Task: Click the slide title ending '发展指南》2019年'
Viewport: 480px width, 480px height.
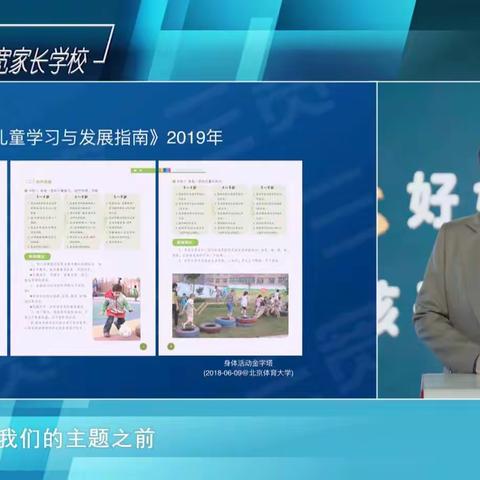Action: tap(111, 137)
